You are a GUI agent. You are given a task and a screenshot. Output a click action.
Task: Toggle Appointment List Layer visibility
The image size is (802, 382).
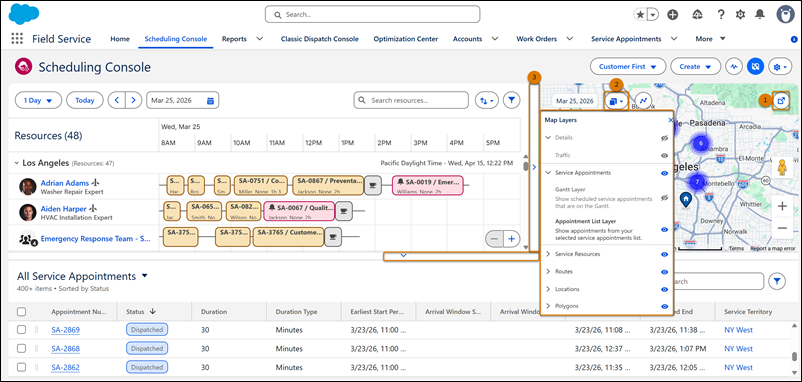point(664,230)
